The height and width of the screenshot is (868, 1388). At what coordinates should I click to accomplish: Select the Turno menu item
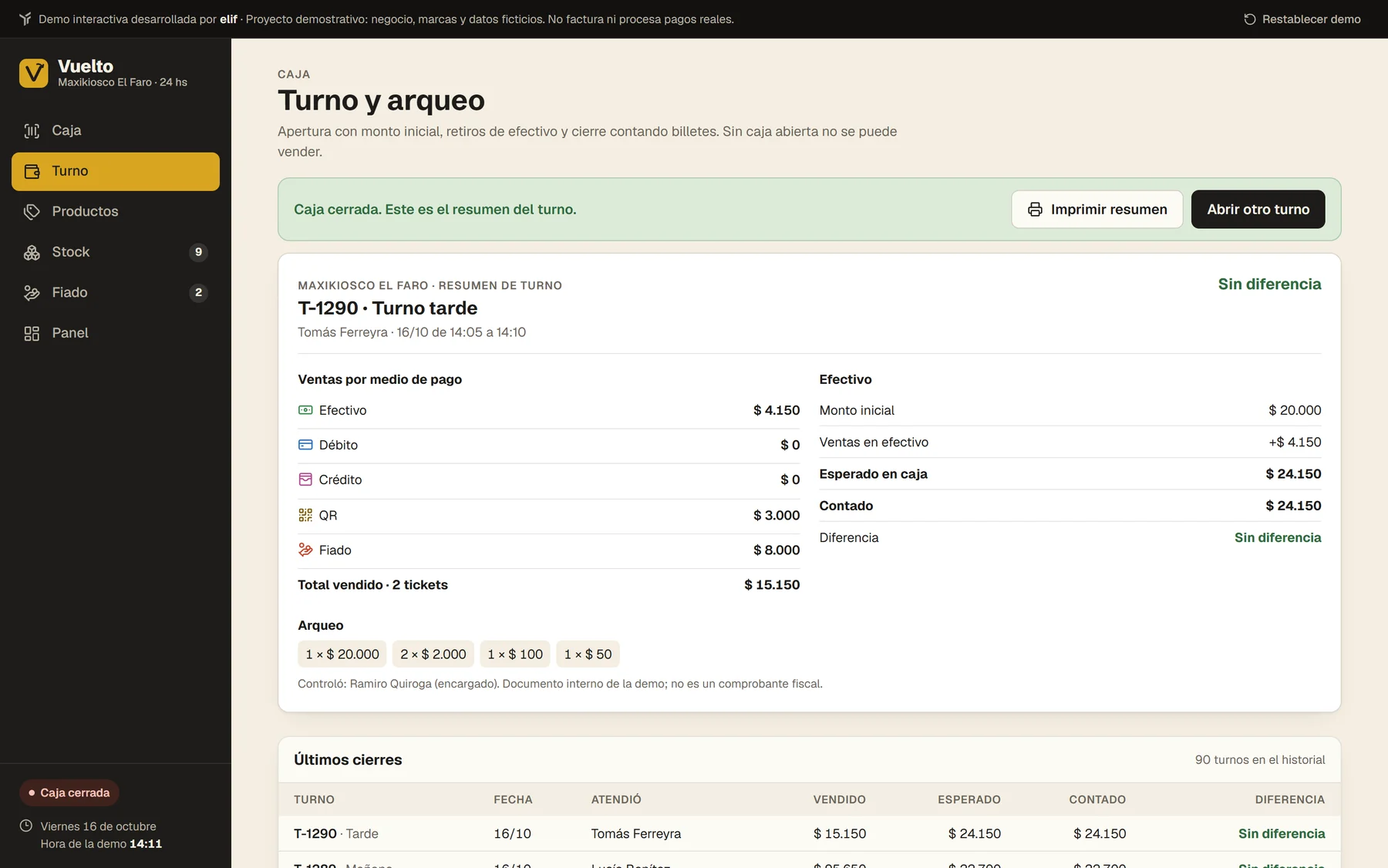click(116, 171)
